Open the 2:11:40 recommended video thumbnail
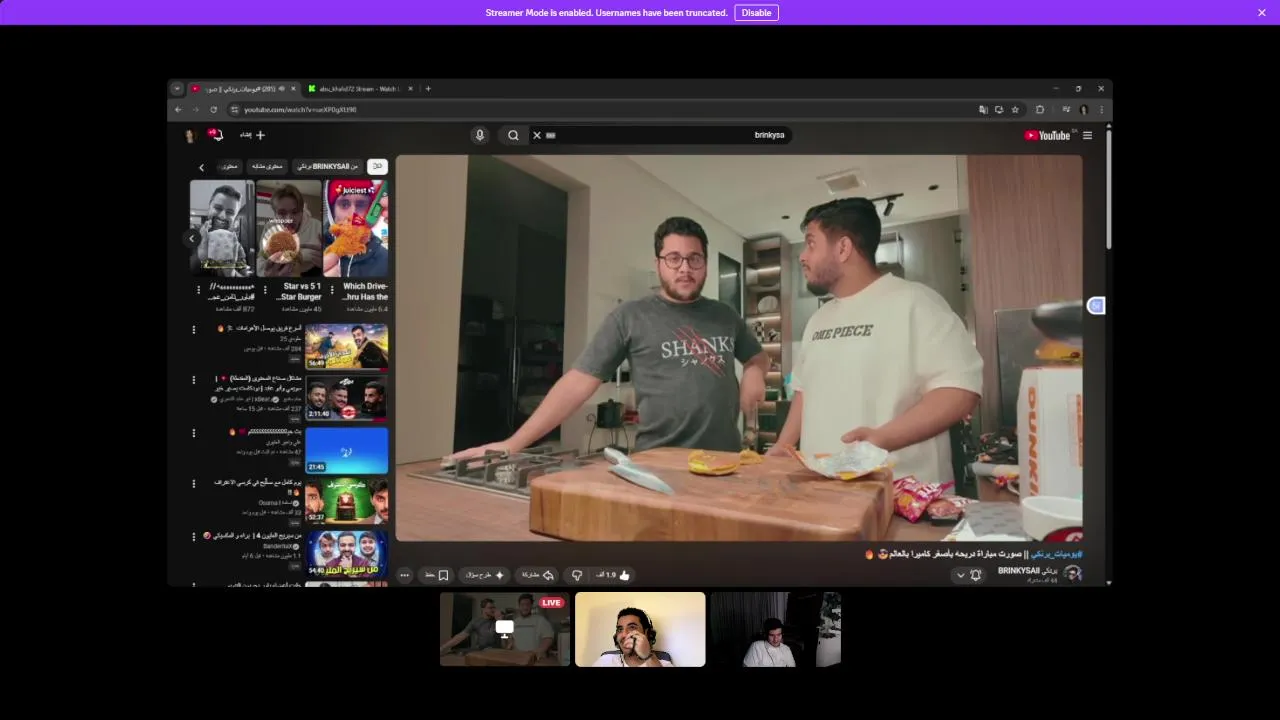The image size is (1280, 720). point(346,398)
